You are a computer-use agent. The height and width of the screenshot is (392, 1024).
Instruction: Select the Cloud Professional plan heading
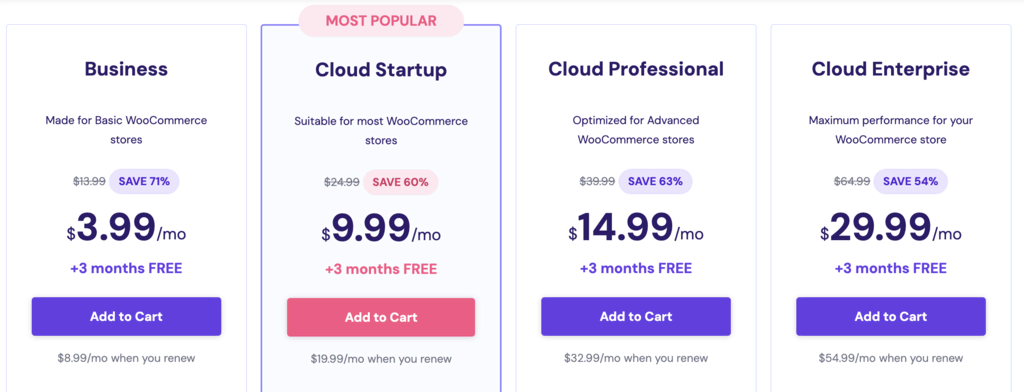click(x=635, y=69)
